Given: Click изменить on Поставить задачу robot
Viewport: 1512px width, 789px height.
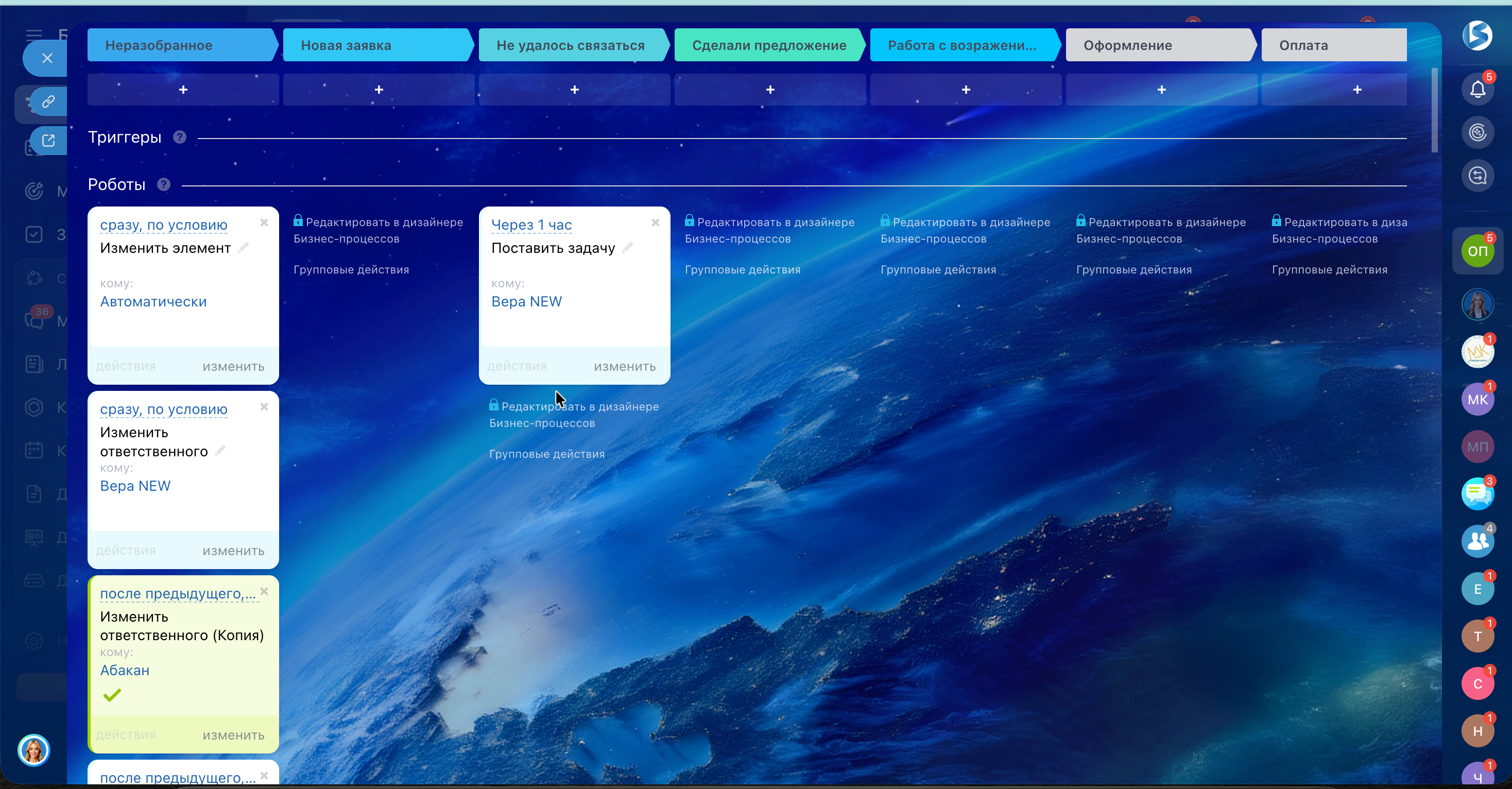Looking at the screenshot, I should (x=625, y=366).
